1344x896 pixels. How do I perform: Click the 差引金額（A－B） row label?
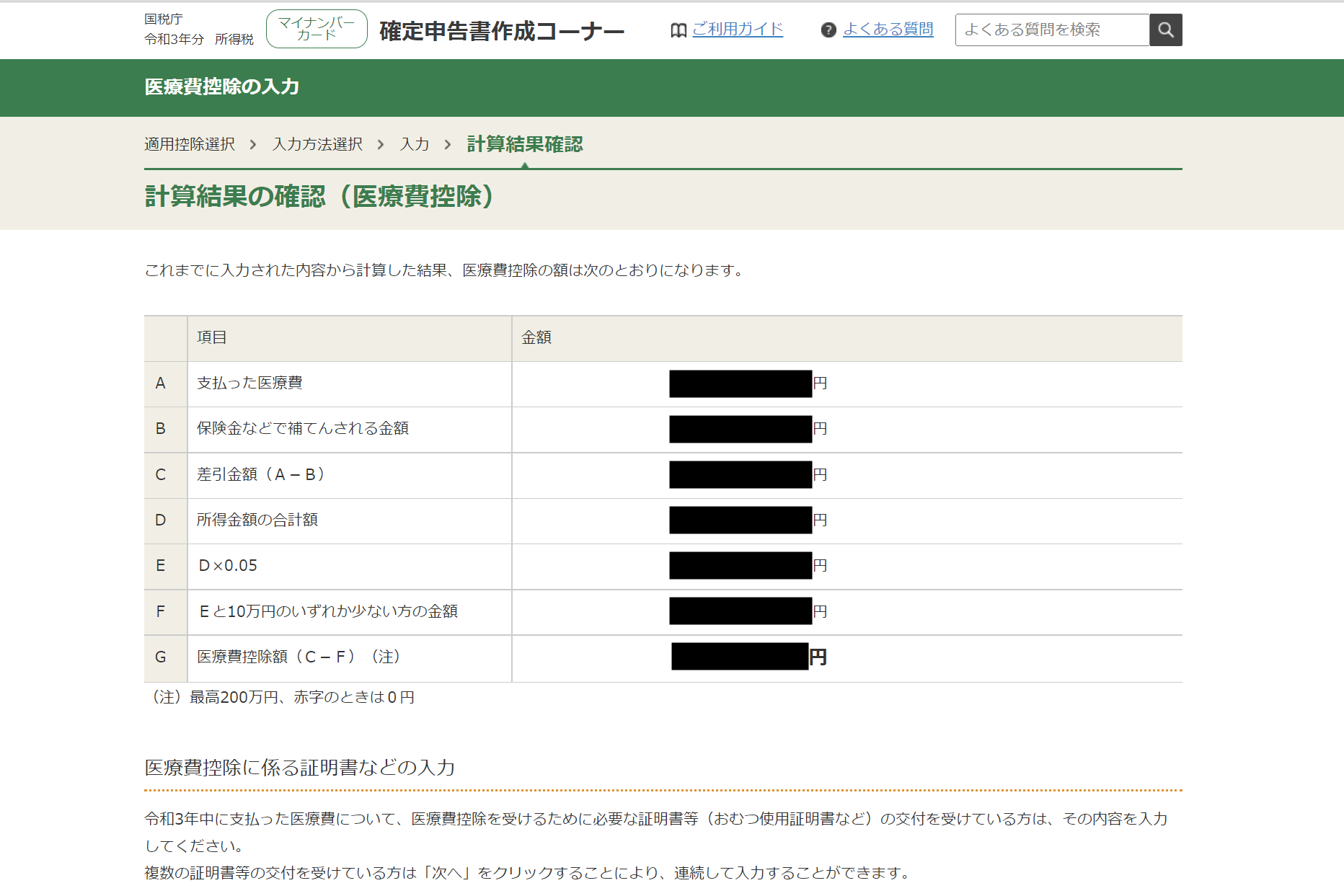[263, 474]
